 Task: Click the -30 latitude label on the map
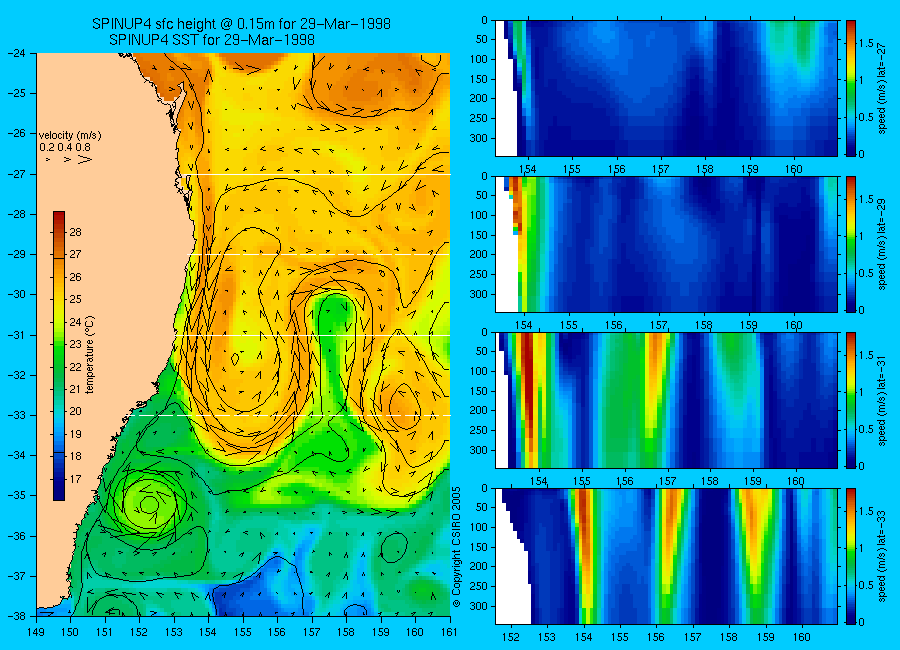coord(17,295)
